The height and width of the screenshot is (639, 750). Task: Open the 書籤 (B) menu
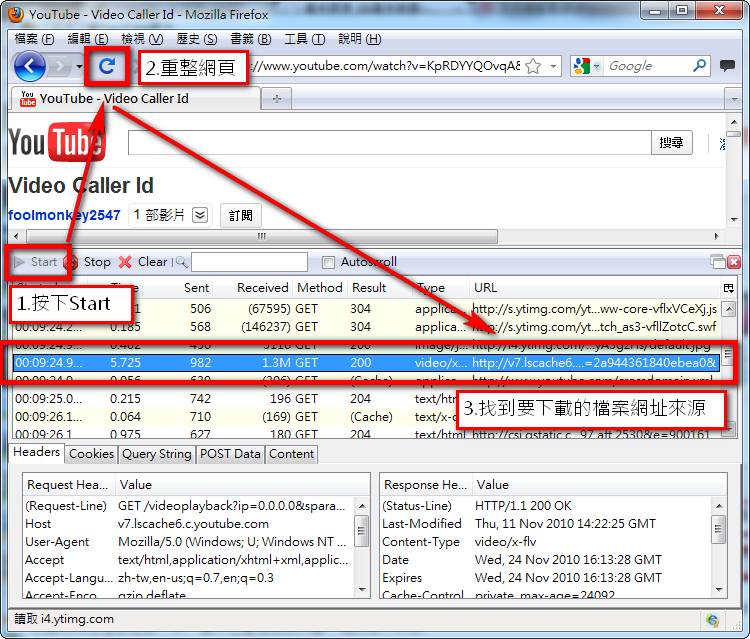(251, 39)
